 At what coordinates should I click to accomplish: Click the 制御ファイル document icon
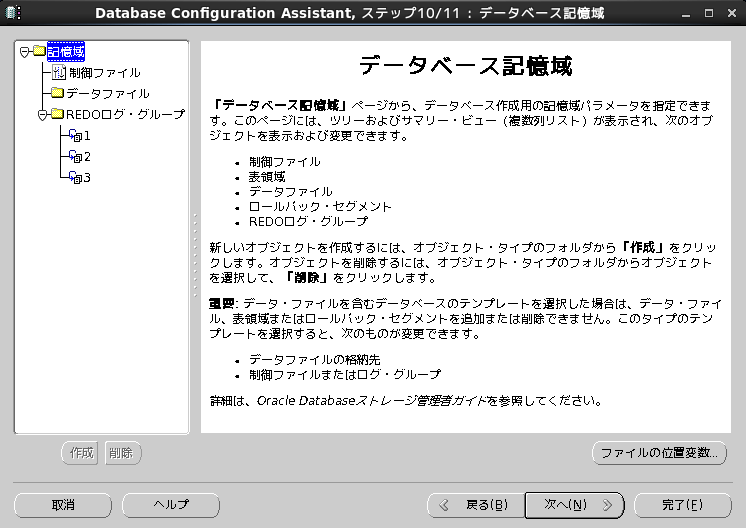click(x=58, y=73)
